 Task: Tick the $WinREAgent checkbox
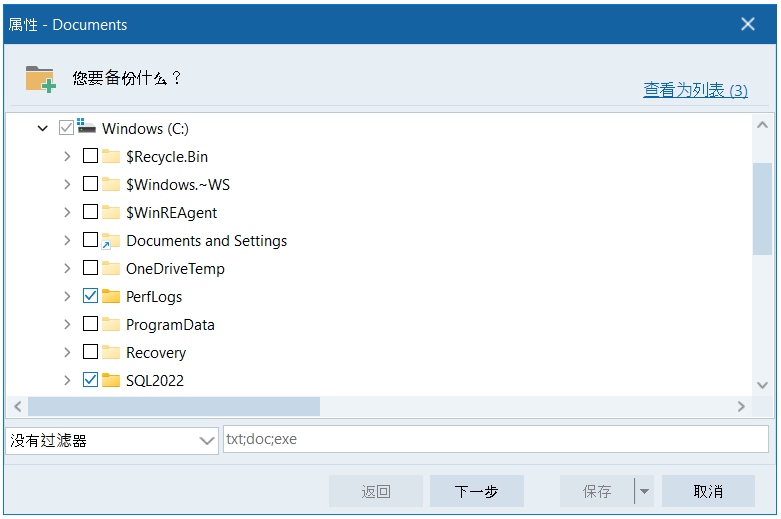pos(90,212)
